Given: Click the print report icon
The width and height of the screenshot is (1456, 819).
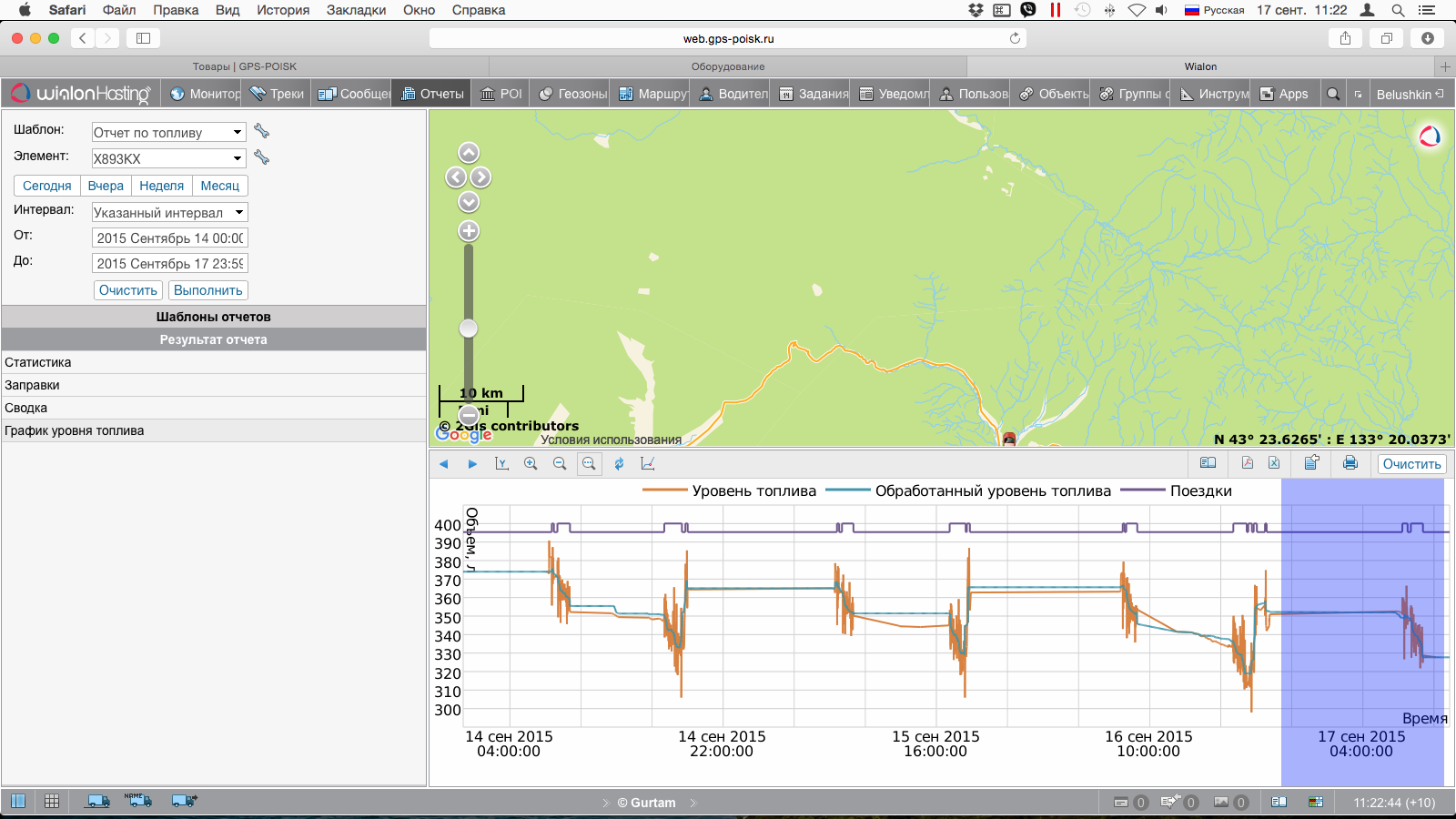Looking at the screenshot, I should pyautogui.click(x=1350, y=463).
